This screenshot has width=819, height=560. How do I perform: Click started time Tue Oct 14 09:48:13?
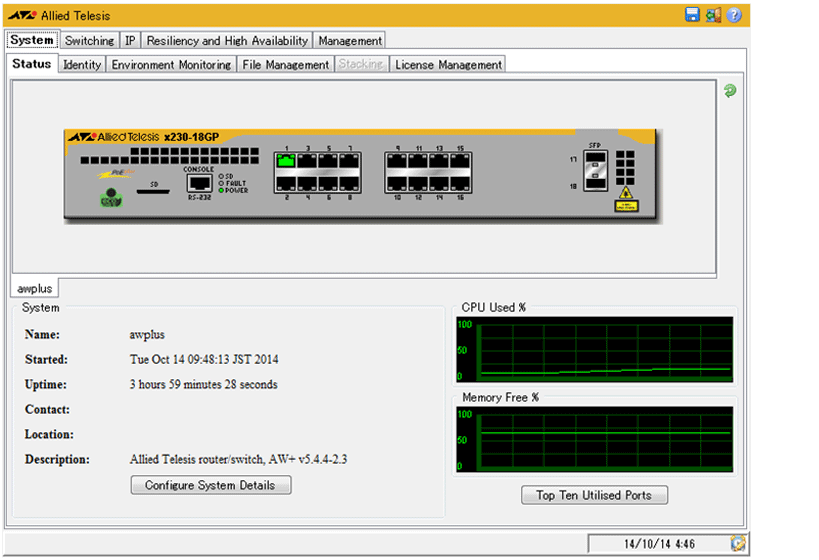(x=204, y=359)
